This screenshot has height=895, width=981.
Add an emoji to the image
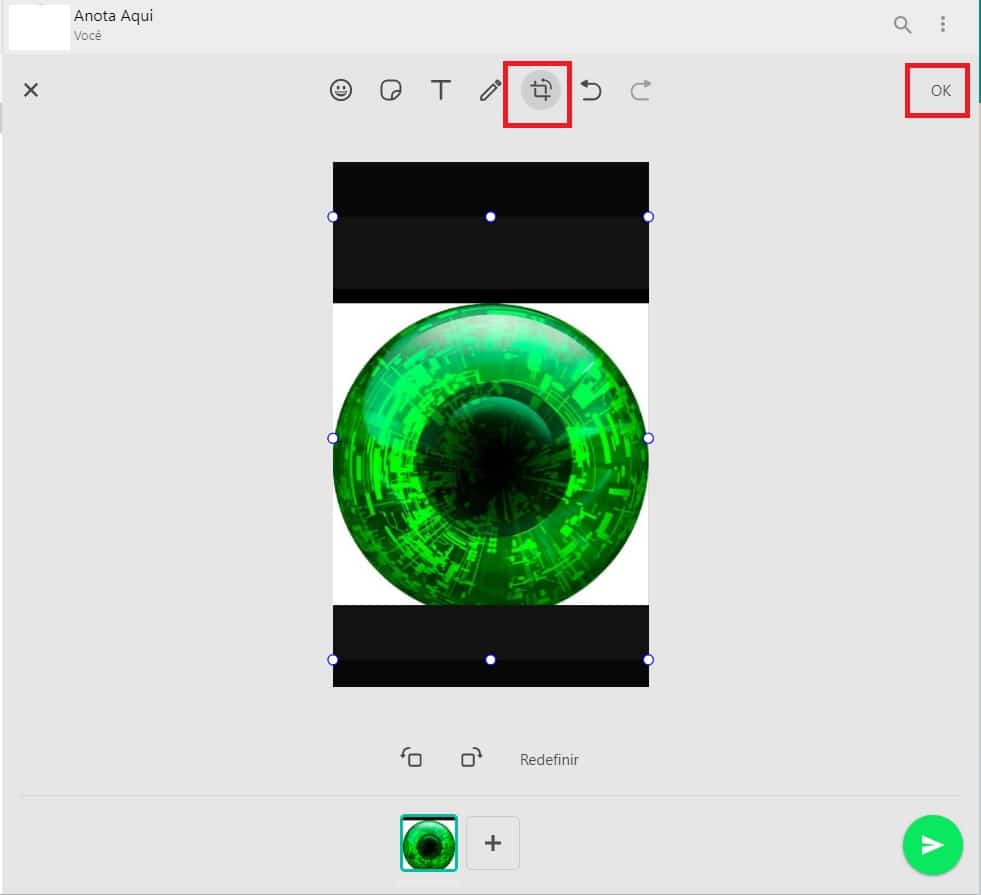pos(340,90)
